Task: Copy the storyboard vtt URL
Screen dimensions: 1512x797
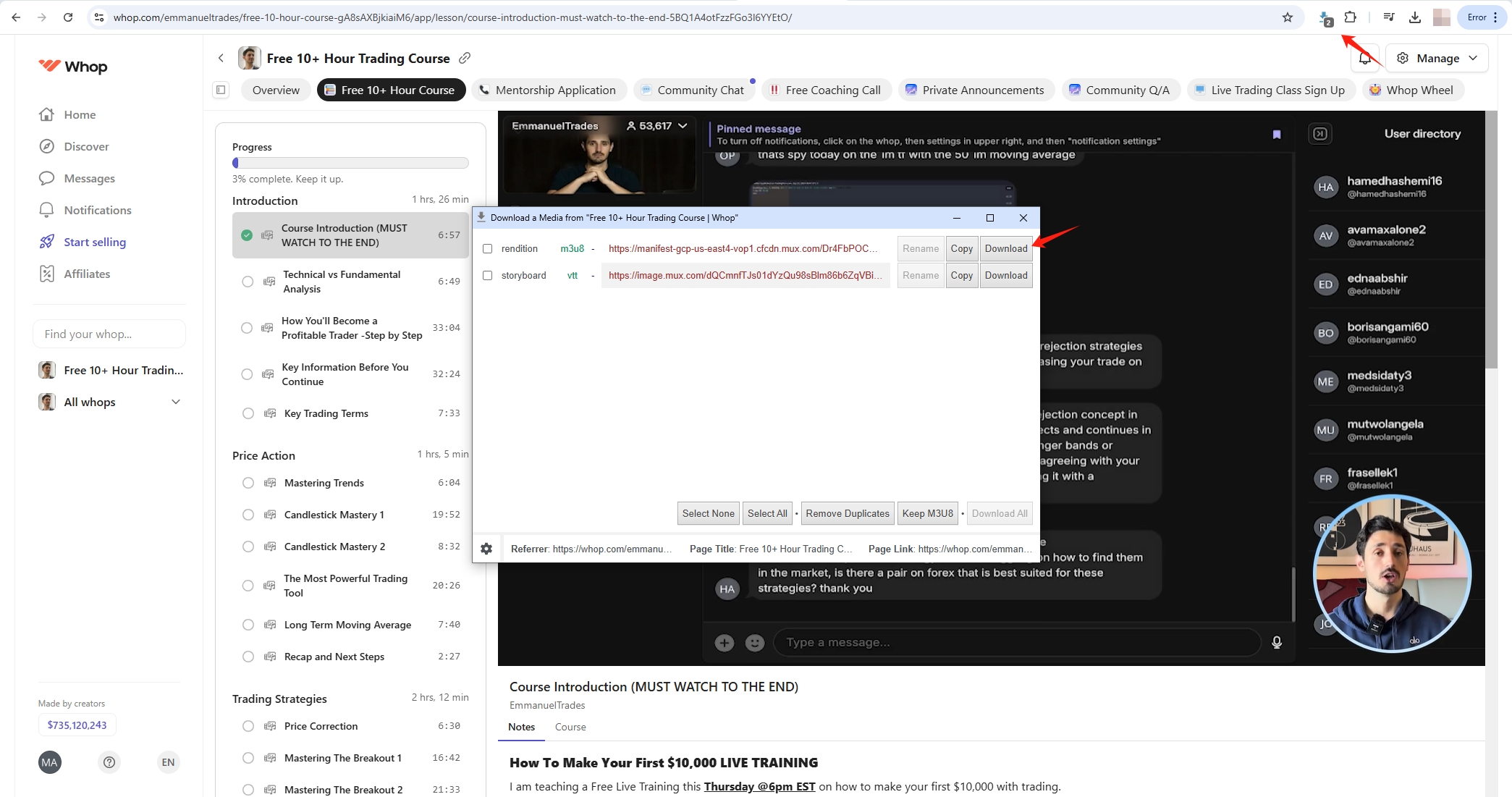Action: pos(962,275)
